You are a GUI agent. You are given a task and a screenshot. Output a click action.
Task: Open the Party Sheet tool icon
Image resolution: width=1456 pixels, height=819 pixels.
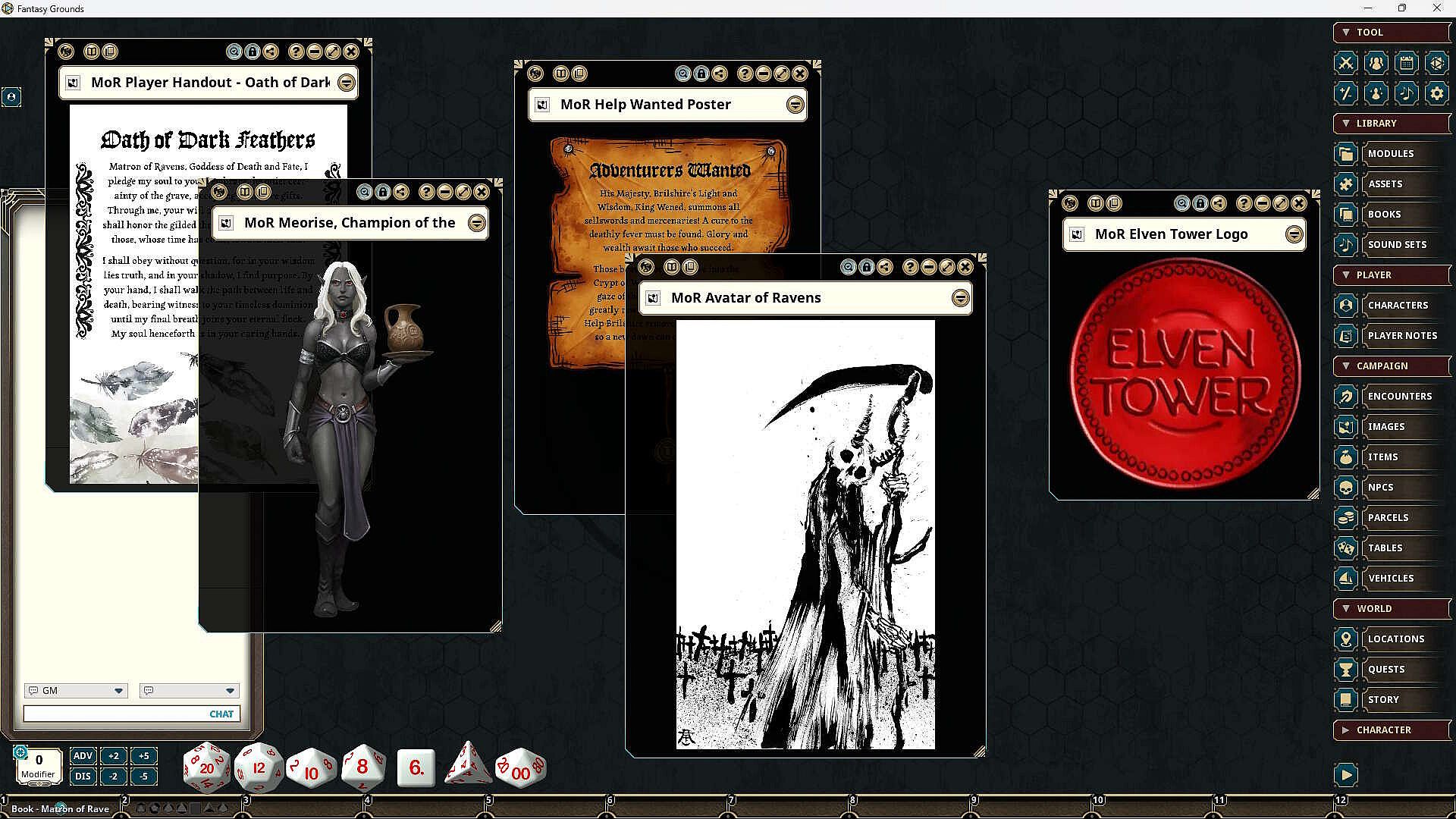(1376, 63)
